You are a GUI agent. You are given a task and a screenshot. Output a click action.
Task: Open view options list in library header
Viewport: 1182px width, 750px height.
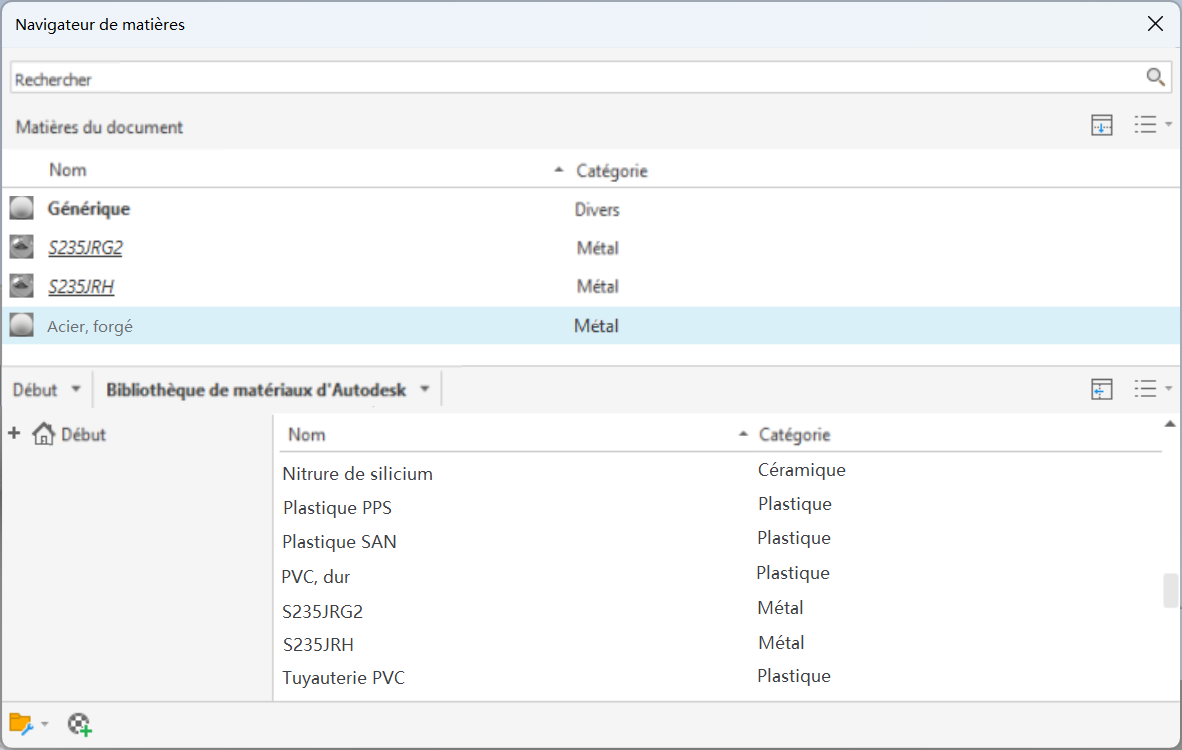1152,390
